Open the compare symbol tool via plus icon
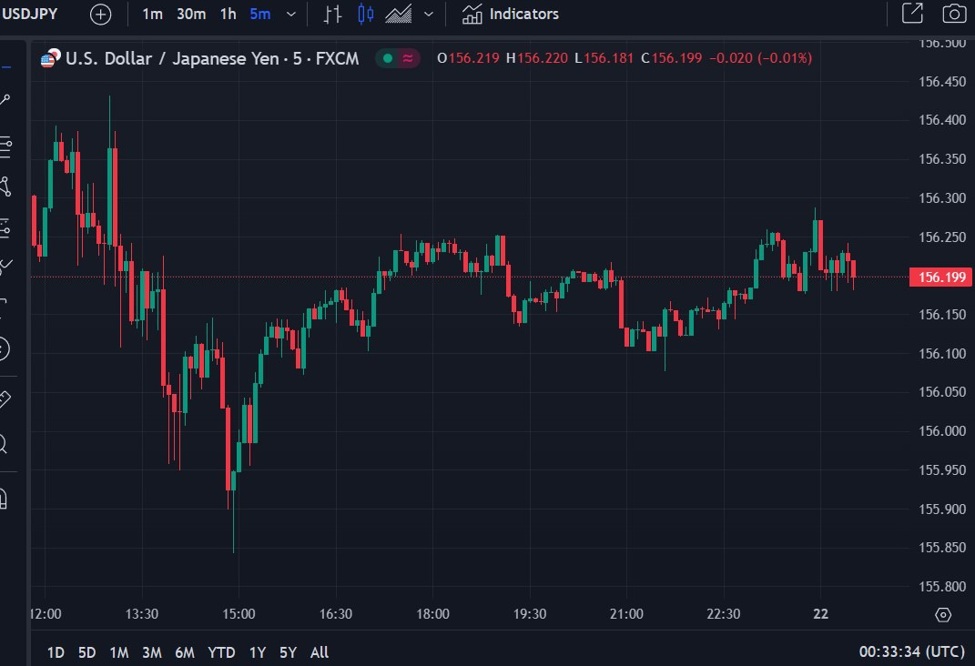 pyautogui.click(x=100, y=14)
